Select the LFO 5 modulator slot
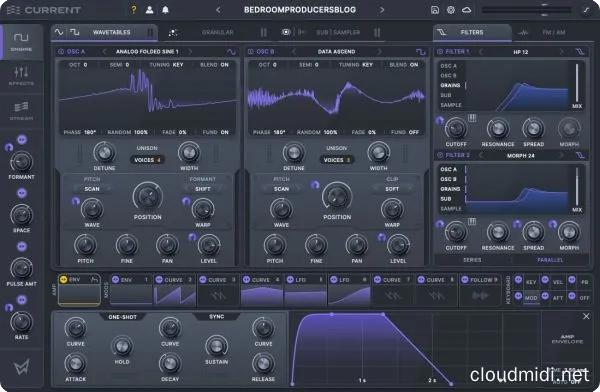Screen dimensions: 600x392 click(x=305, y=290)
